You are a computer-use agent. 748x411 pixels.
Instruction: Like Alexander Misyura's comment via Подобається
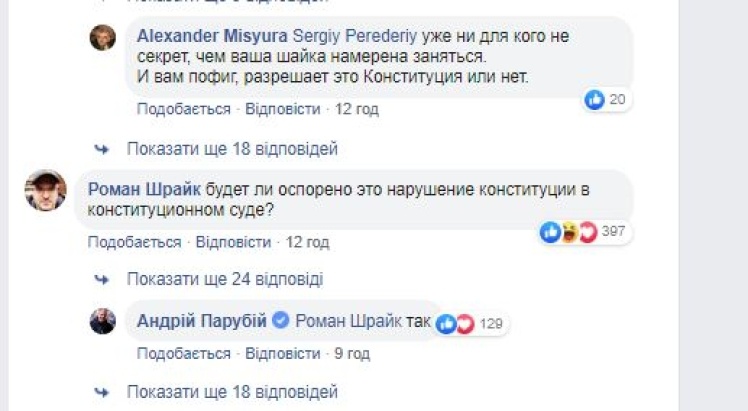pos(183,108)
